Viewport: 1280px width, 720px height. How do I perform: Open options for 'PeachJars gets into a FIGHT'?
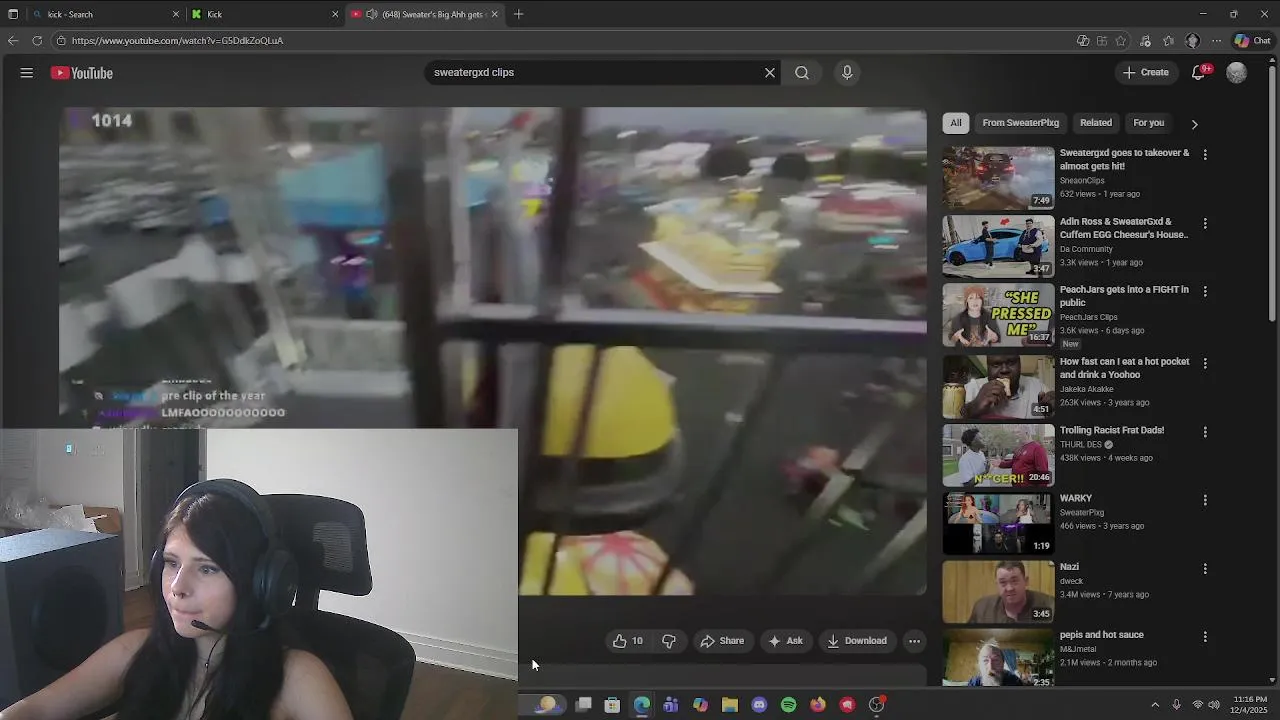point(1205,292)
